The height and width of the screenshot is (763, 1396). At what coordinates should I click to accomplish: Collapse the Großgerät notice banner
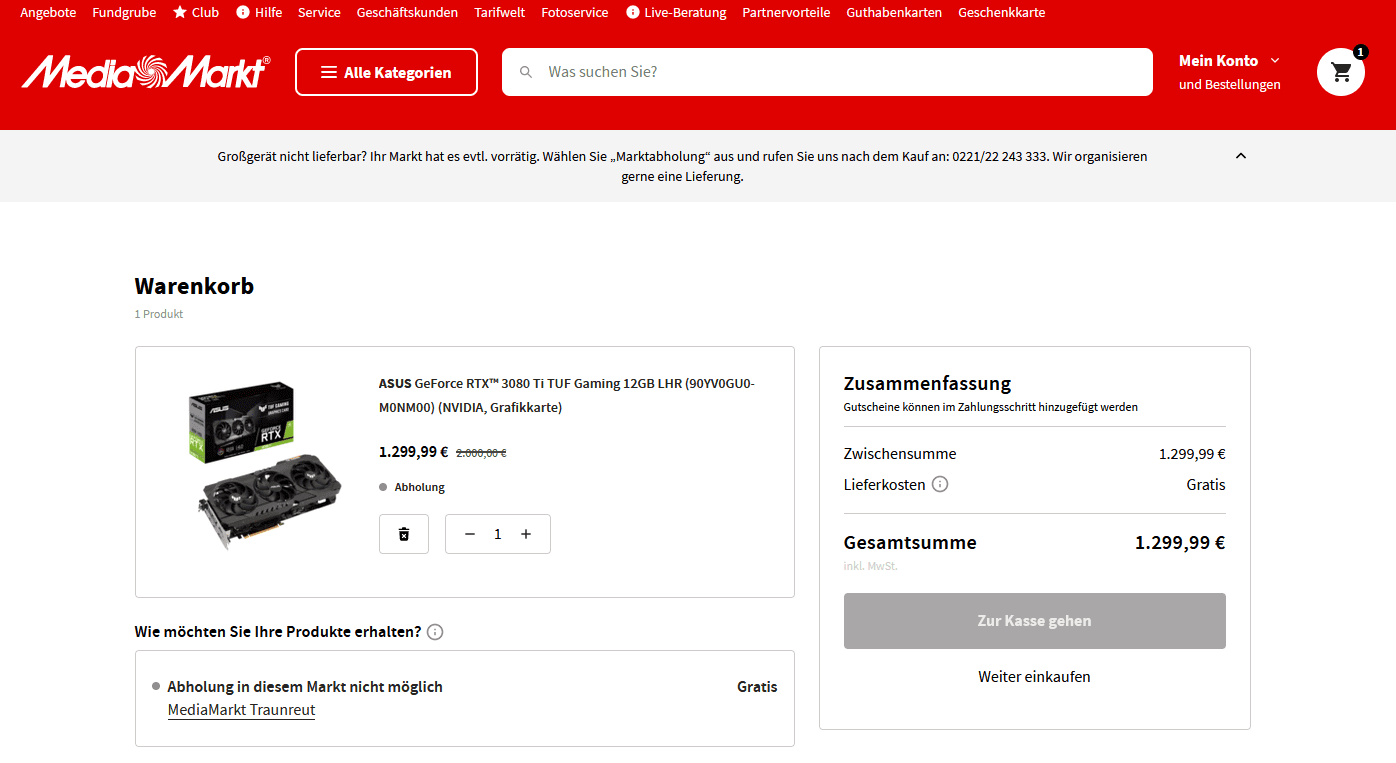pyautogui.click(x=1241, y=156)
